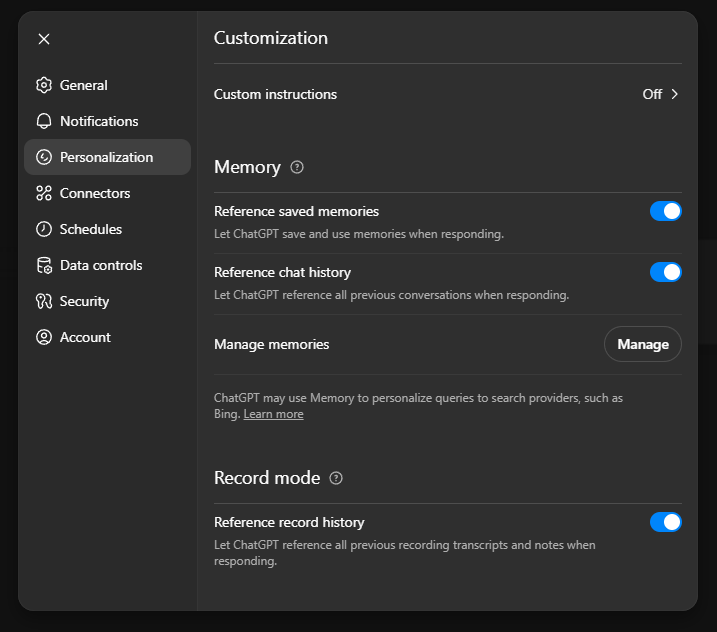Select the Personalization tab in sidebar
Image resolution: width=717 pixels, height=632 pixels.
pyautogui.click(x=107, y=157)
